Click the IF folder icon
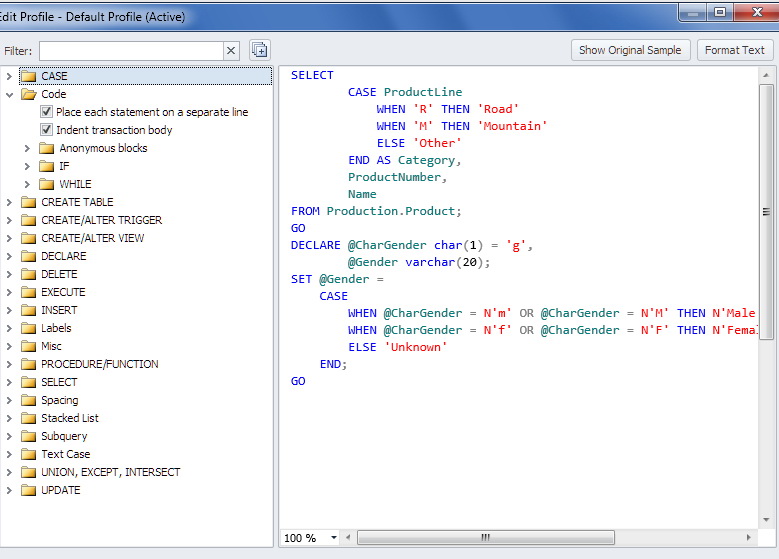The width and height of the screenshot is (779, 559). click(47, 166)
